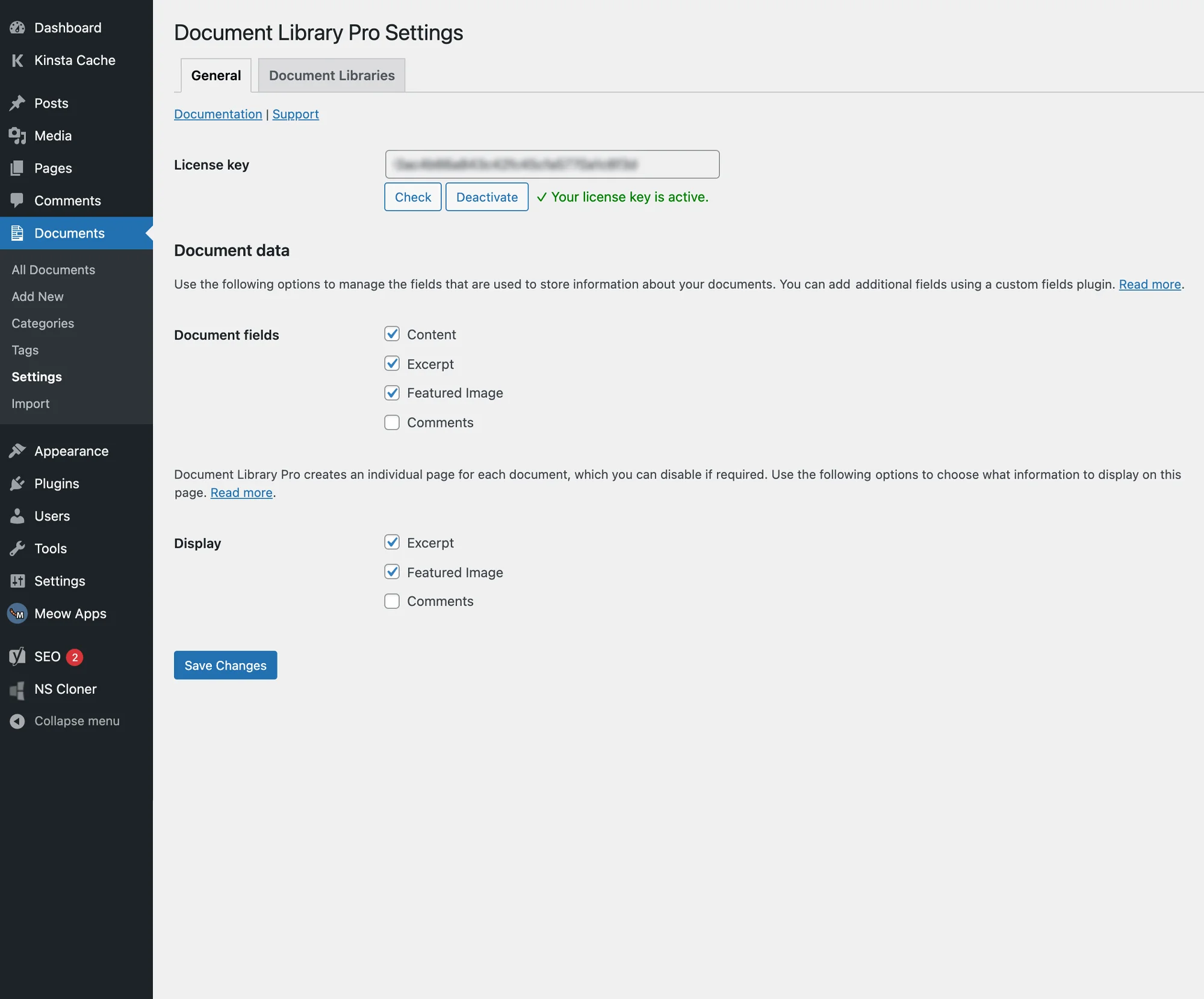Expand the Settings sidebar menu
Screen dimensions: 1204x999
(59, 581)
